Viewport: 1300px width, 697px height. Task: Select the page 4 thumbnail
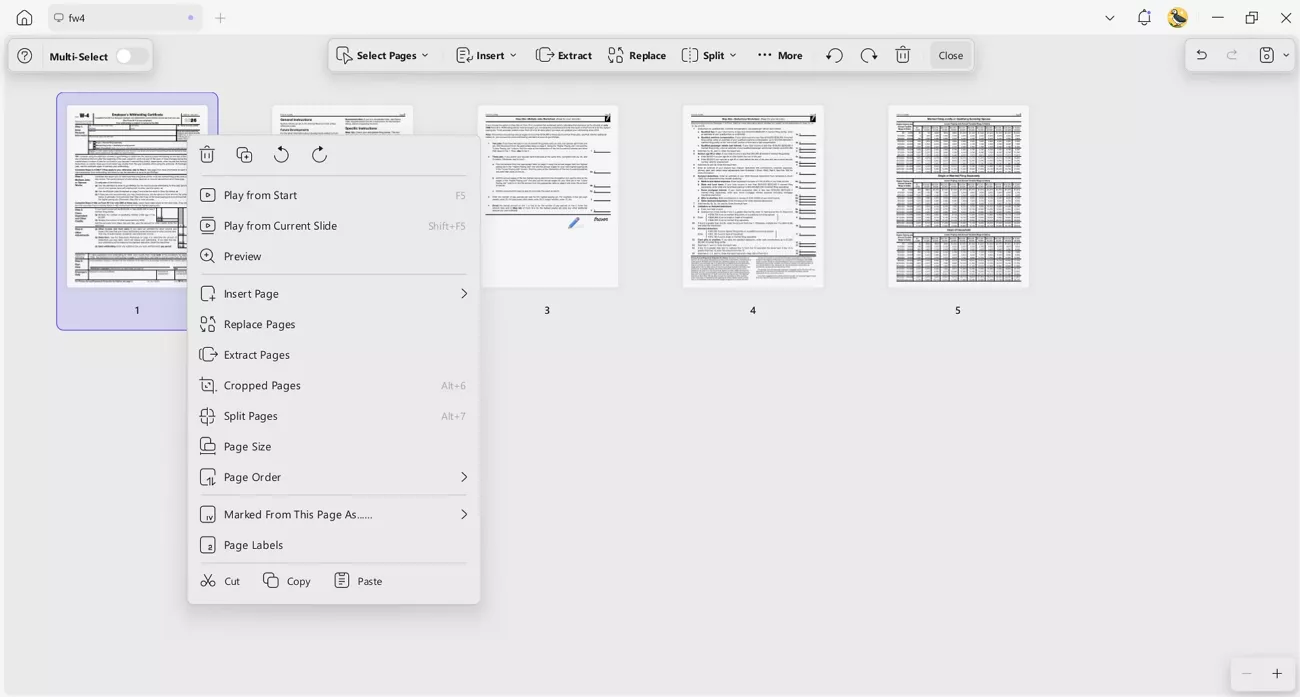point(753,196)
